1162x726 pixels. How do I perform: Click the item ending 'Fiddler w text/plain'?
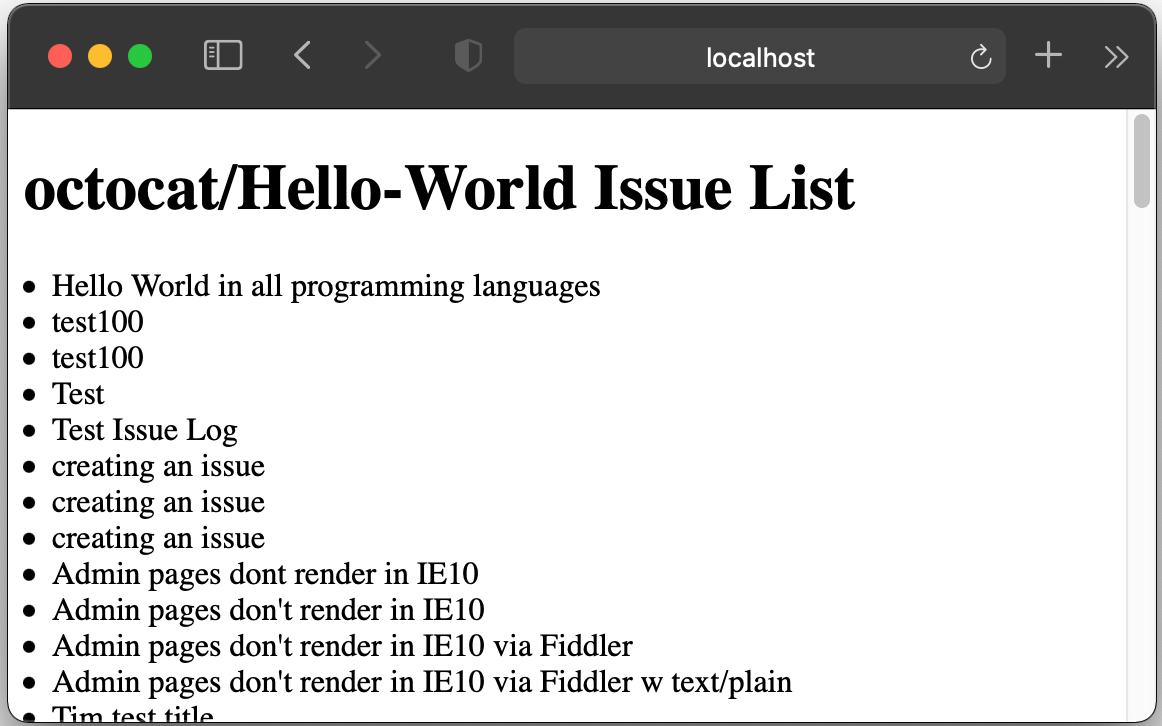422,682
